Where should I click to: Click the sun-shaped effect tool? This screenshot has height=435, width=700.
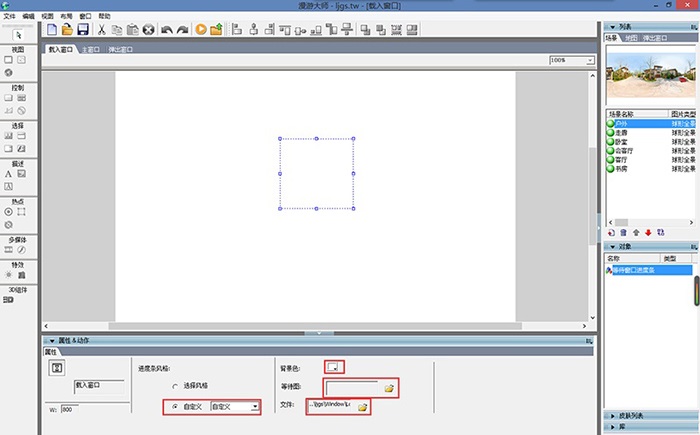(x=8, y=275)
